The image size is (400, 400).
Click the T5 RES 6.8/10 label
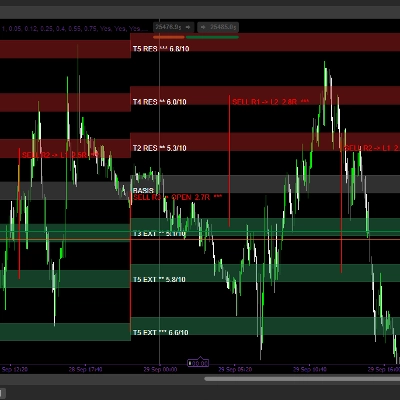tap(161, 49)
